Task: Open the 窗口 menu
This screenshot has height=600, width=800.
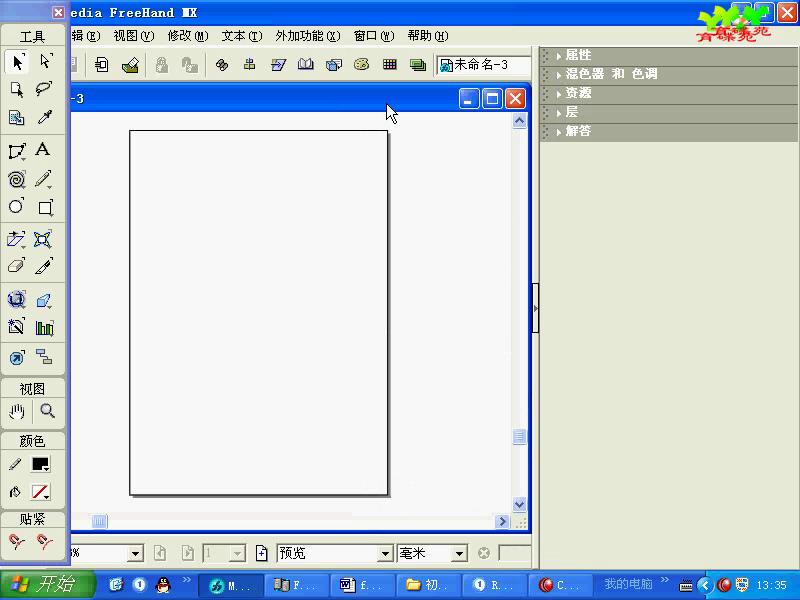Action: point(374,36)
